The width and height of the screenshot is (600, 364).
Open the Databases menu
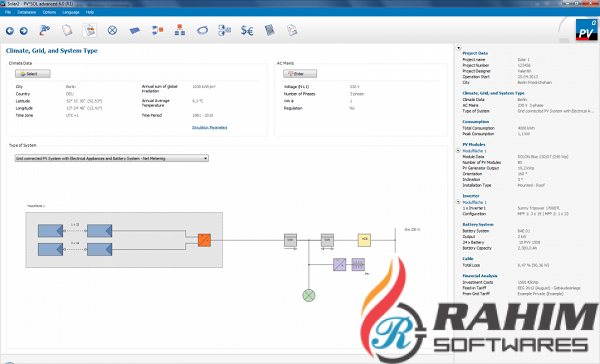point(26,12)
